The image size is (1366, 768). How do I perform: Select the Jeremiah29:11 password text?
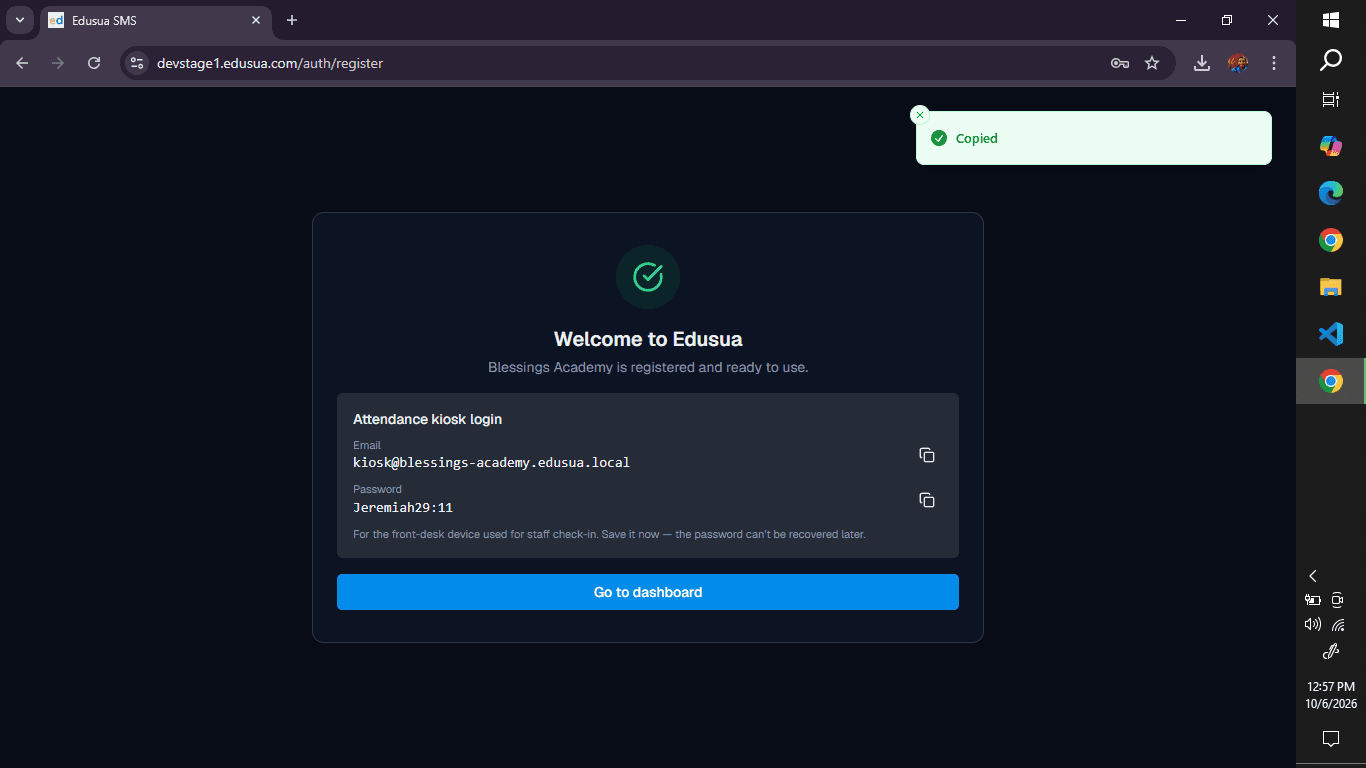(x=403, y=507)
